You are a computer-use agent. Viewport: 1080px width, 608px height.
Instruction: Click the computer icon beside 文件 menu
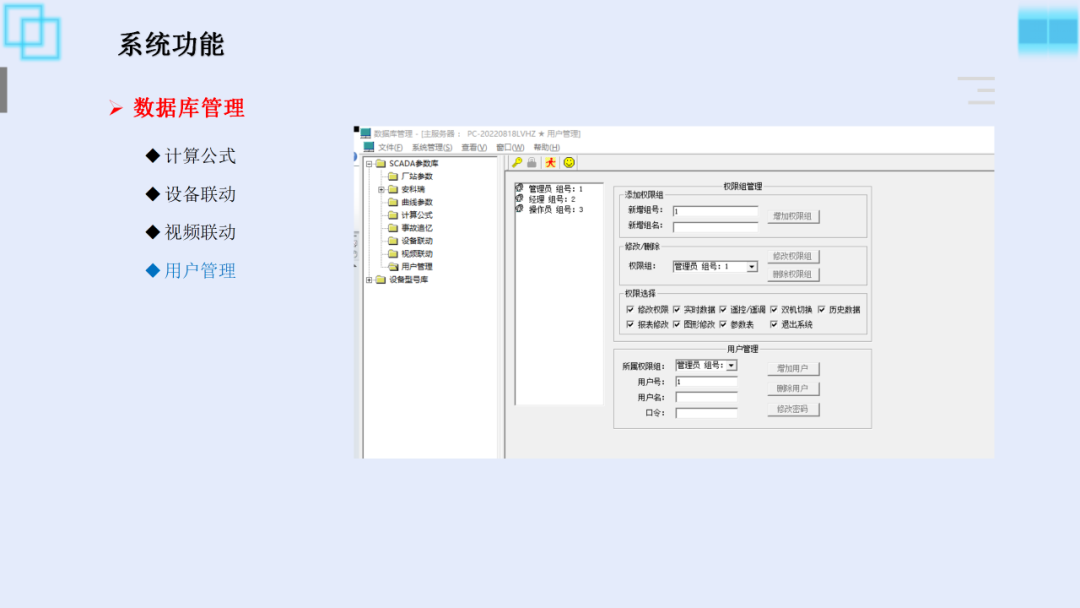click(x=368, y=147)
